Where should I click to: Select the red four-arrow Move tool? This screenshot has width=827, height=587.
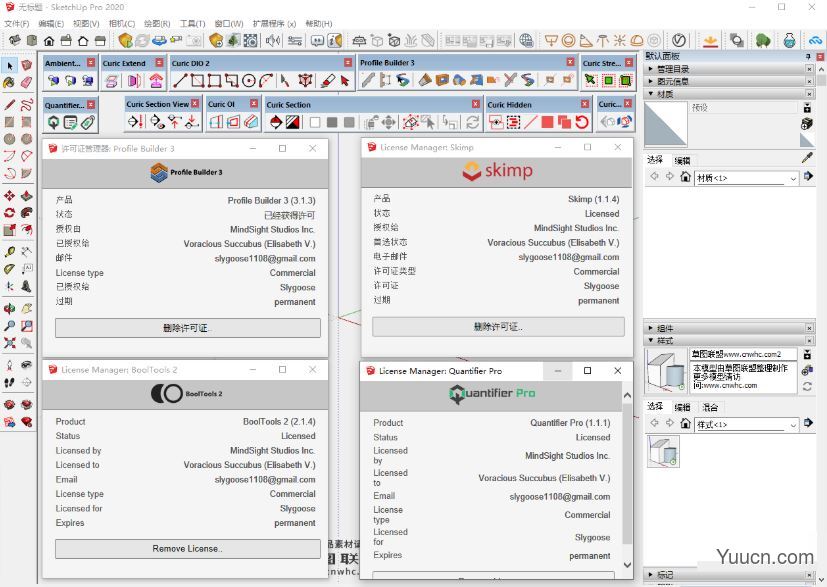click(x=9, y=196)
